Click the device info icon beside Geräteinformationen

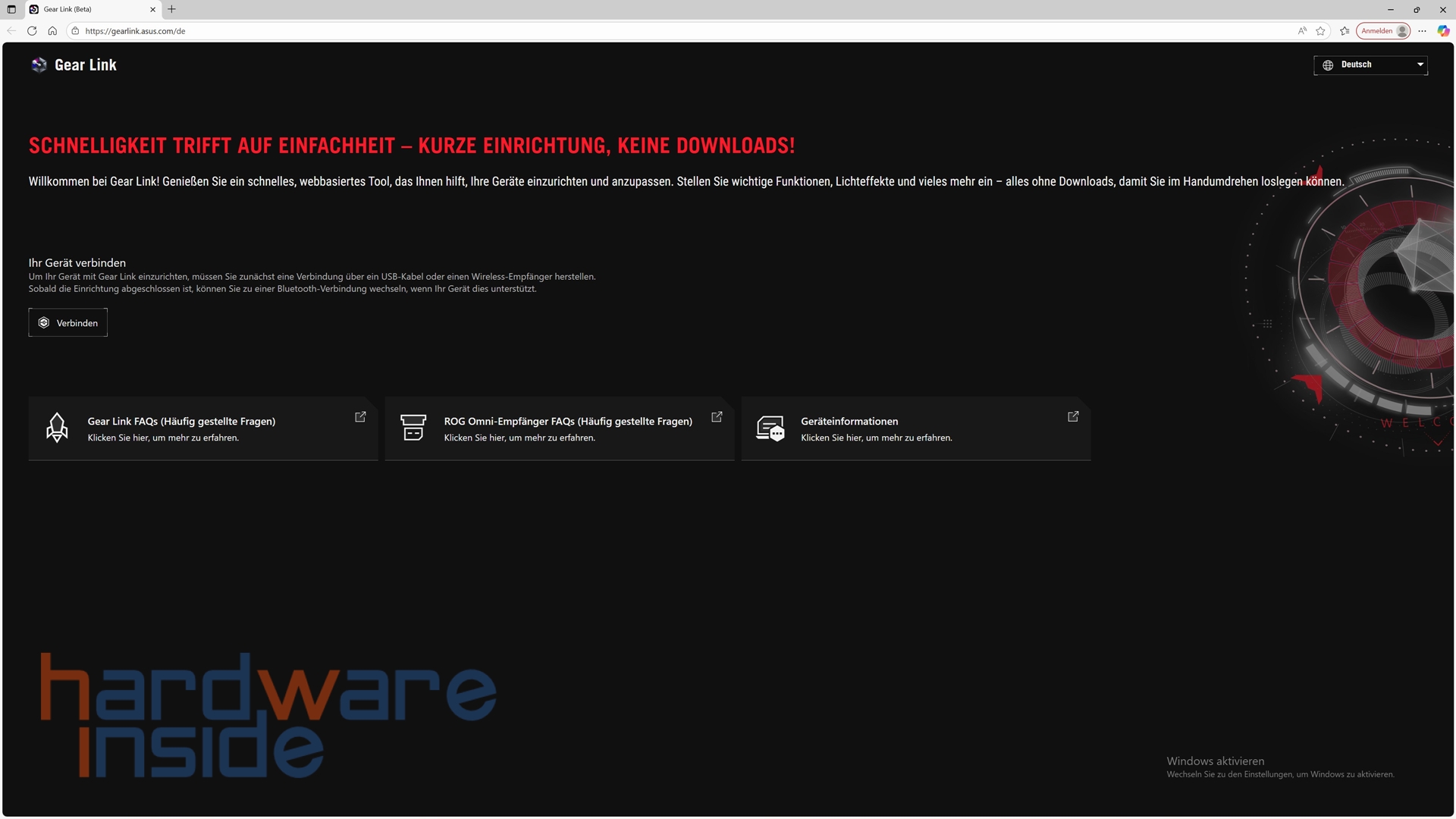coord(770,428)
